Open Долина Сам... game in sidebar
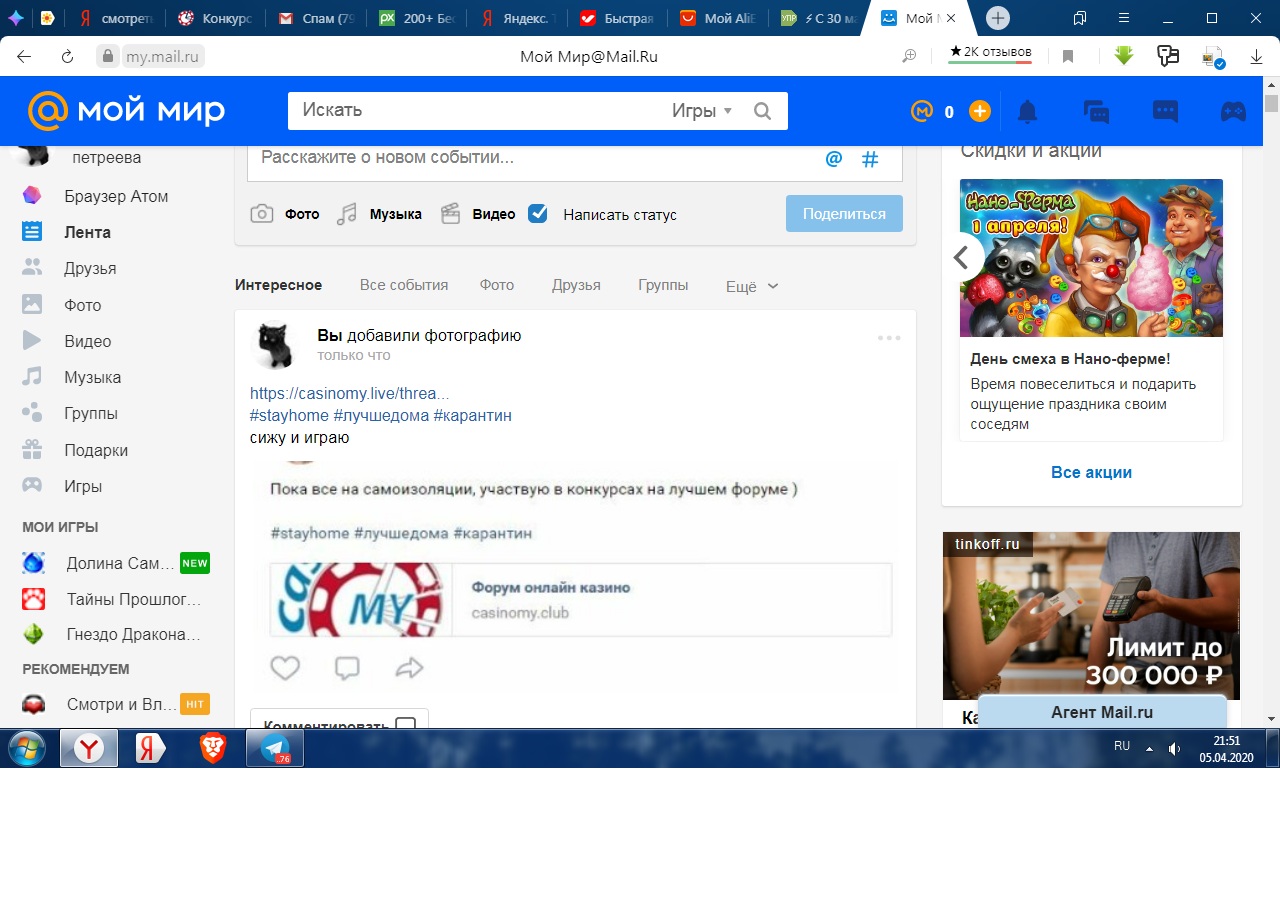 pos(114,563)
